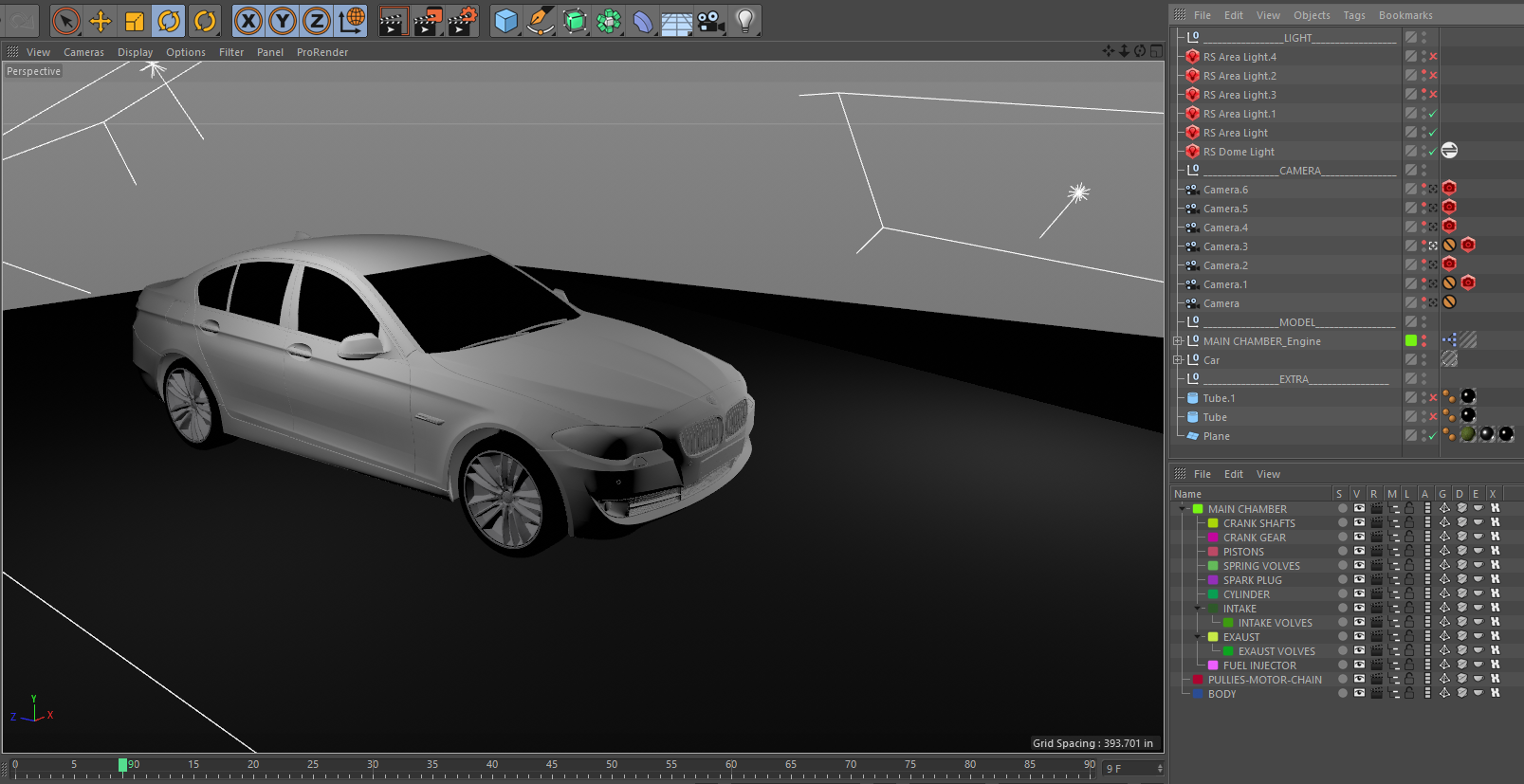Select RS Area Light.4 object
Viewport: 1524px width, 784px height.
coord(1239,57)
